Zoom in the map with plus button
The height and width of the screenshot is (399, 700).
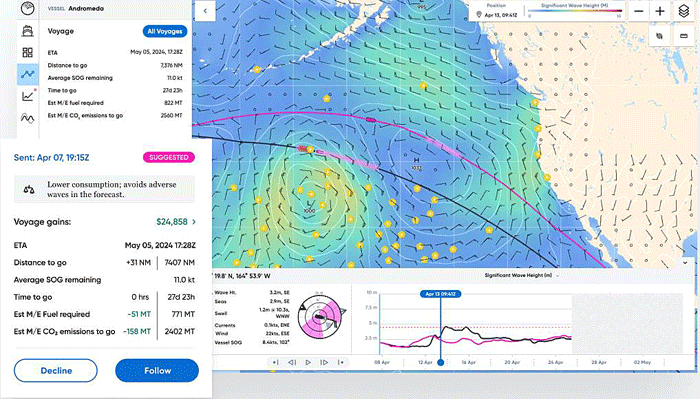(x=660, y=11)
